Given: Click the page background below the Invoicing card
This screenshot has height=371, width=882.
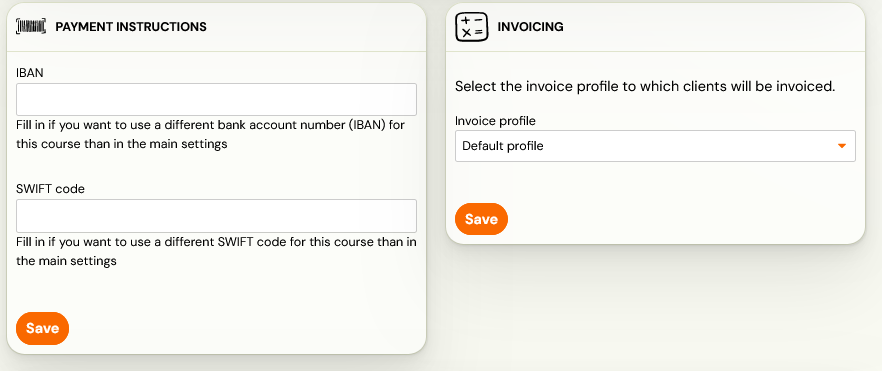Looking at the screenshot, I should [x=655, y=306].
